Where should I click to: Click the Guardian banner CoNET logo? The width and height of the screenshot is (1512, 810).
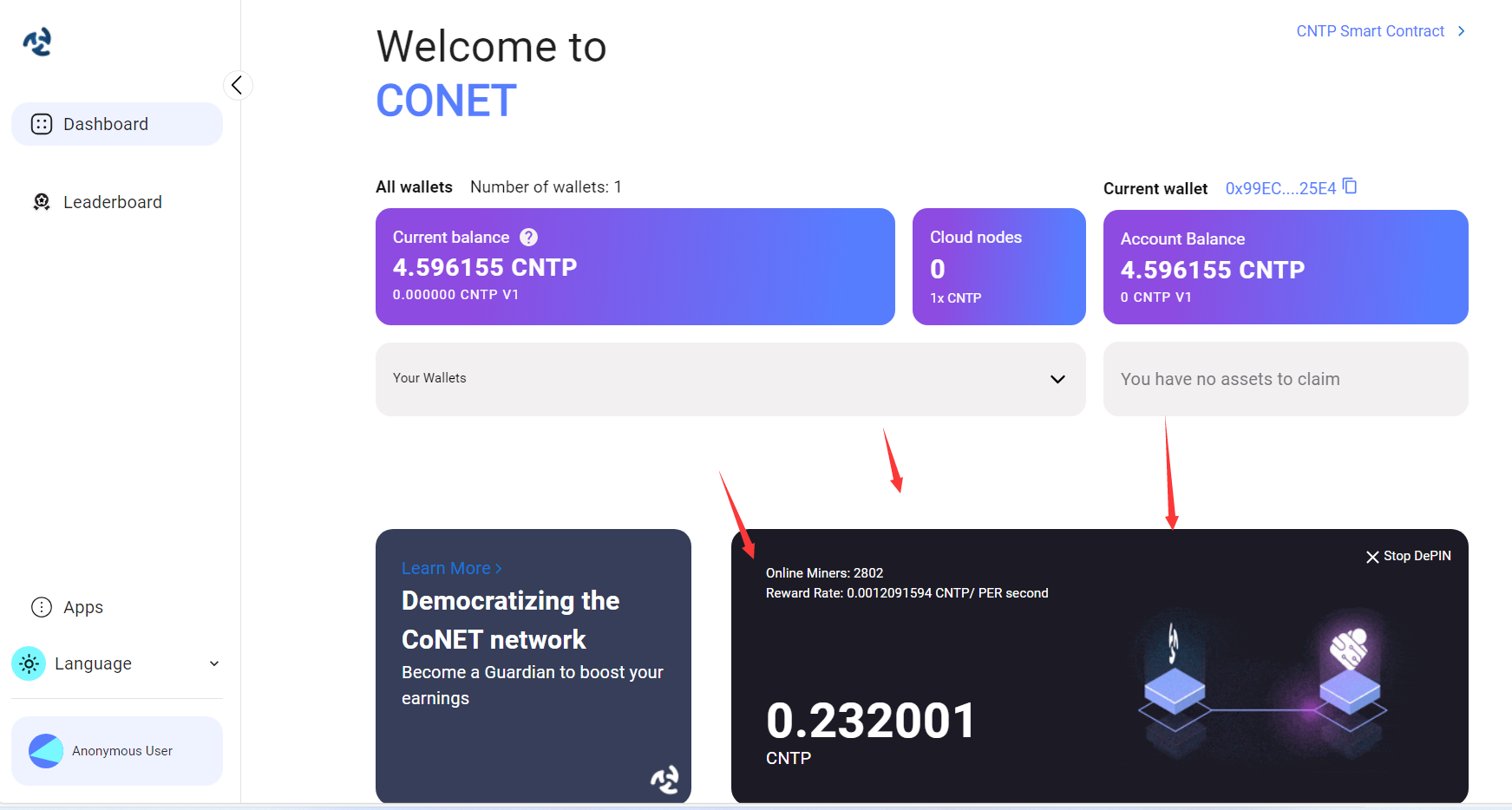pyautogui.click(x=665, y=780)
